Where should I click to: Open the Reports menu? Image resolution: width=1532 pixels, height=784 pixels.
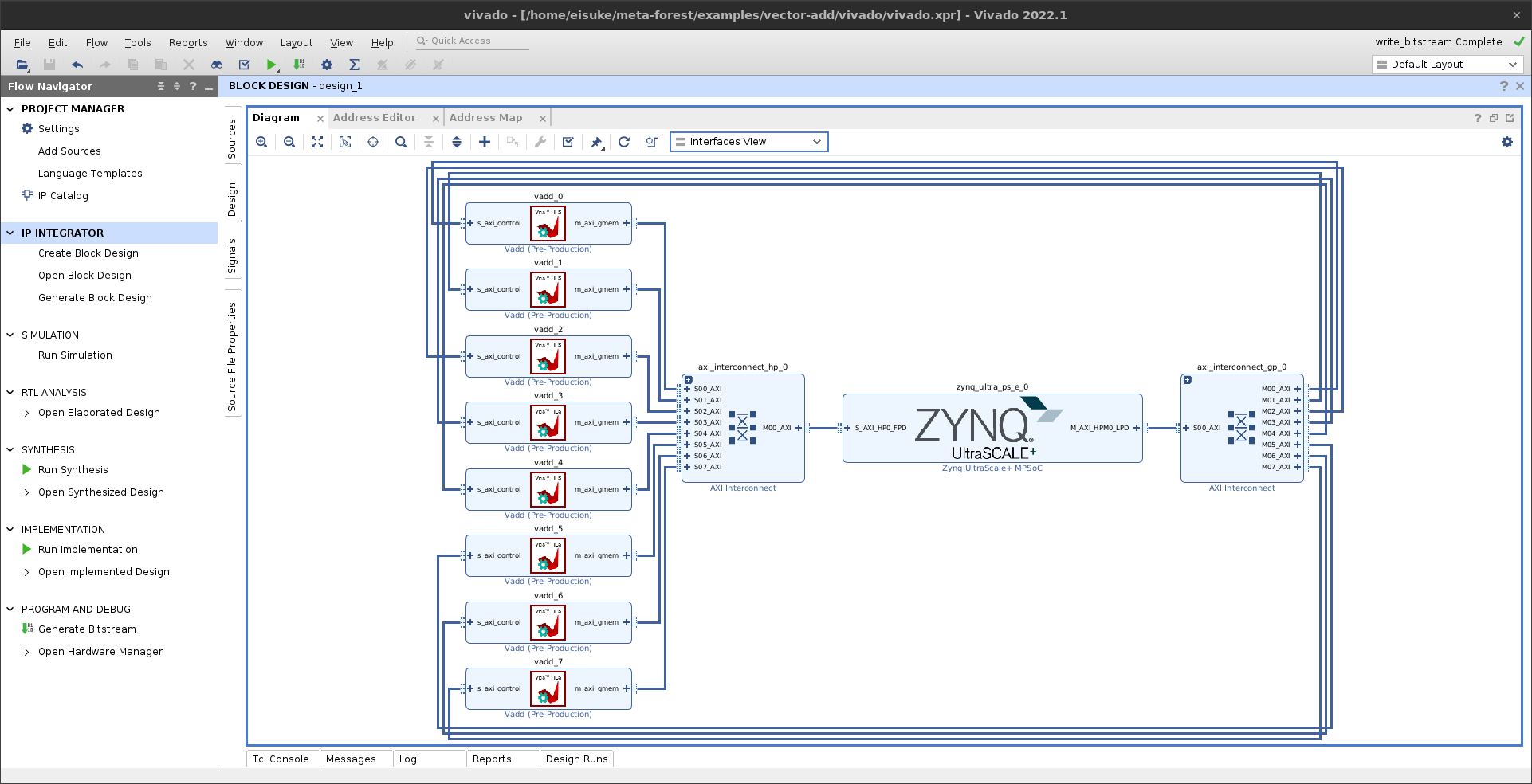pyautogui.click(x=188, y=43)
